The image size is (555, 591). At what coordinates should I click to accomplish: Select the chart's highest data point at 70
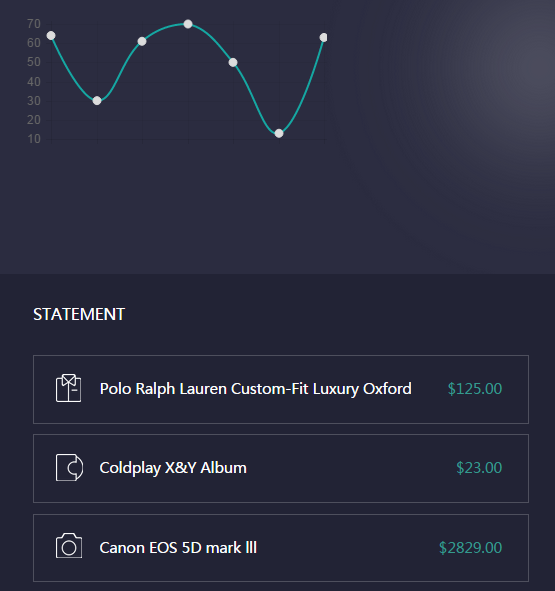click(188, 24)
